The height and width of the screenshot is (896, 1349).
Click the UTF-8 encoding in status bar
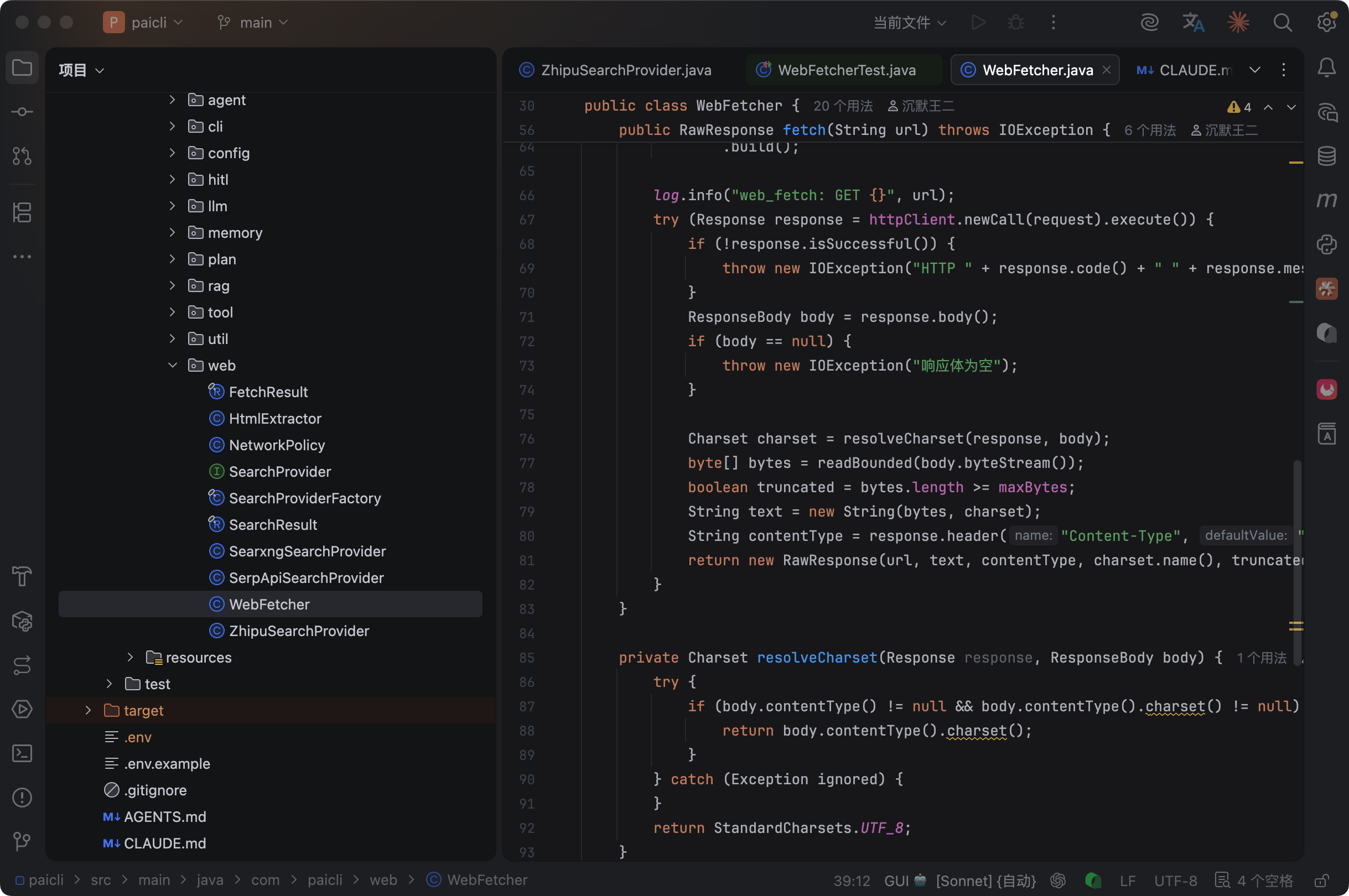coord(1175,881)
